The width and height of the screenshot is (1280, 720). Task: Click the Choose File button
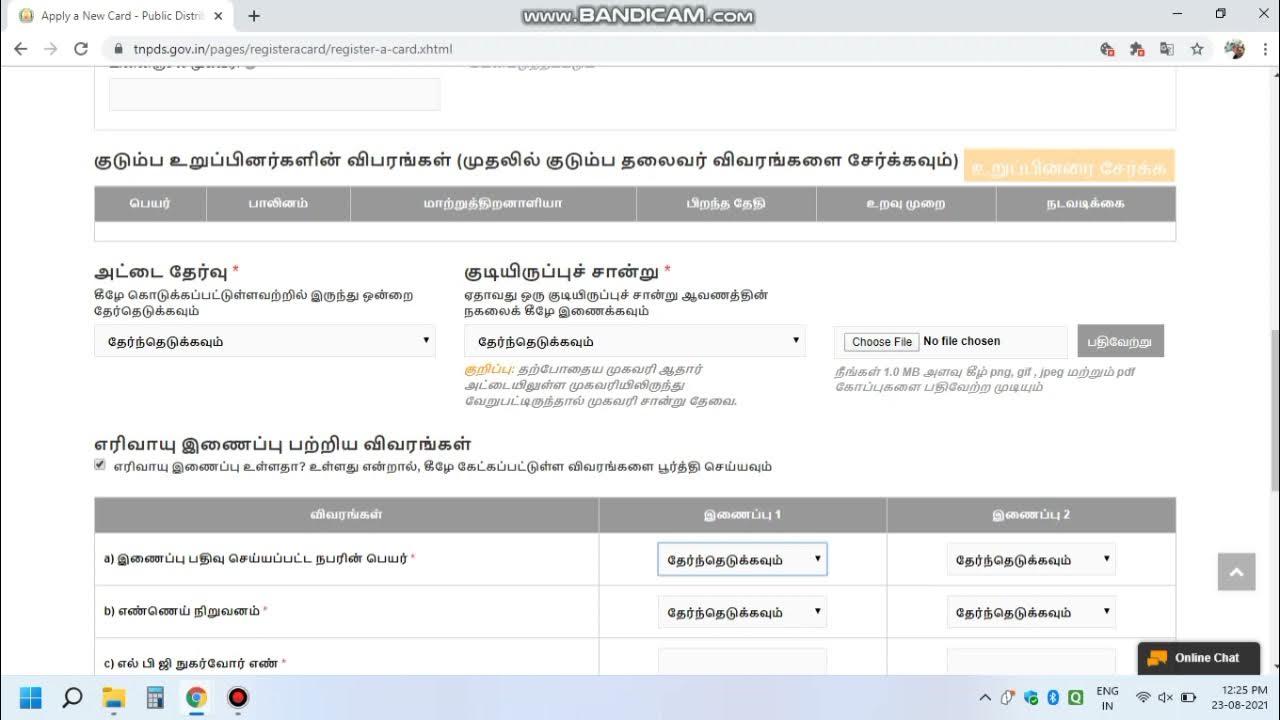[882, 342]
